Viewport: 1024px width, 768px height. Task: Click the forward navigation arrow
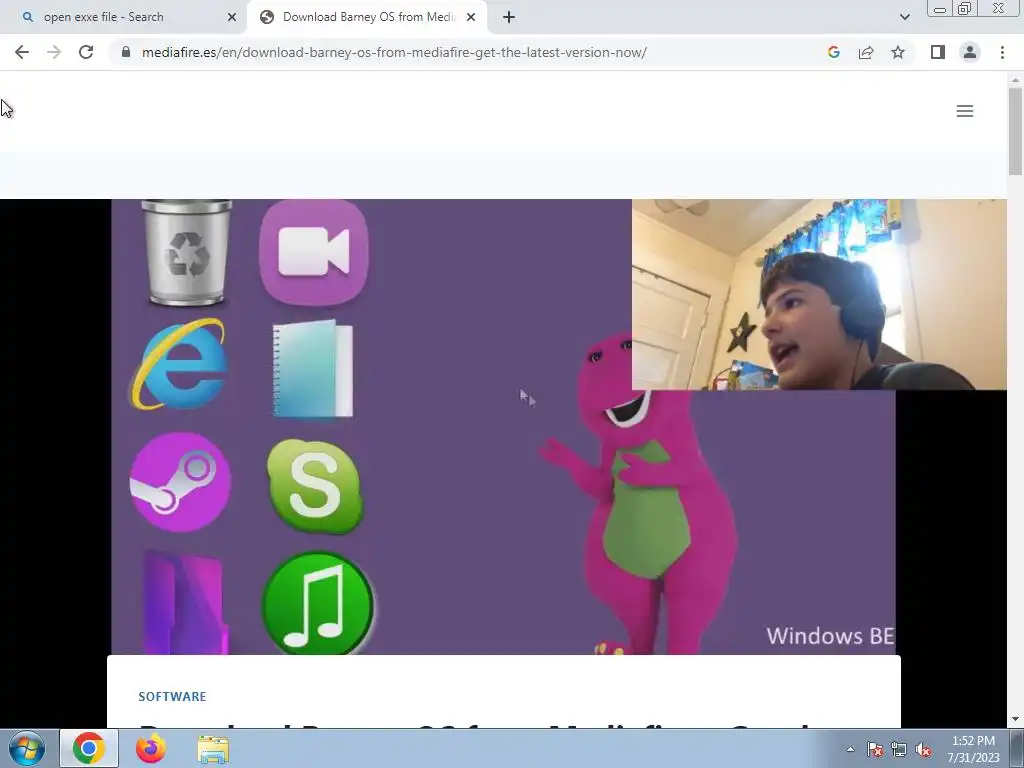54,52
